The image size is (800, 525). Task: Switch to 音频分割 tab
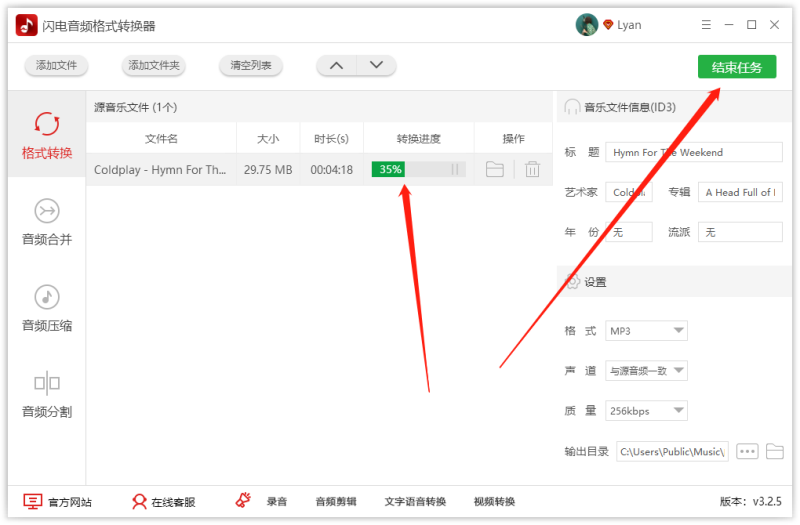tap(47, 394)
